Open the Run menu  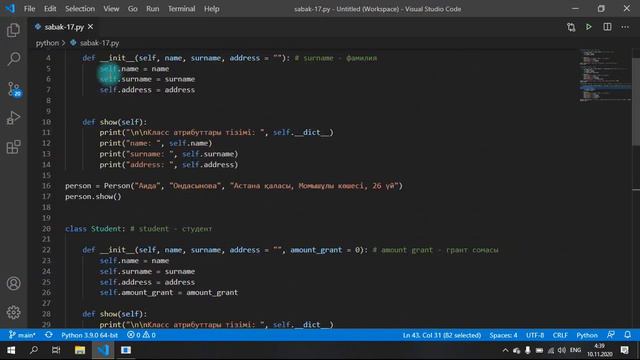(153, 9)
